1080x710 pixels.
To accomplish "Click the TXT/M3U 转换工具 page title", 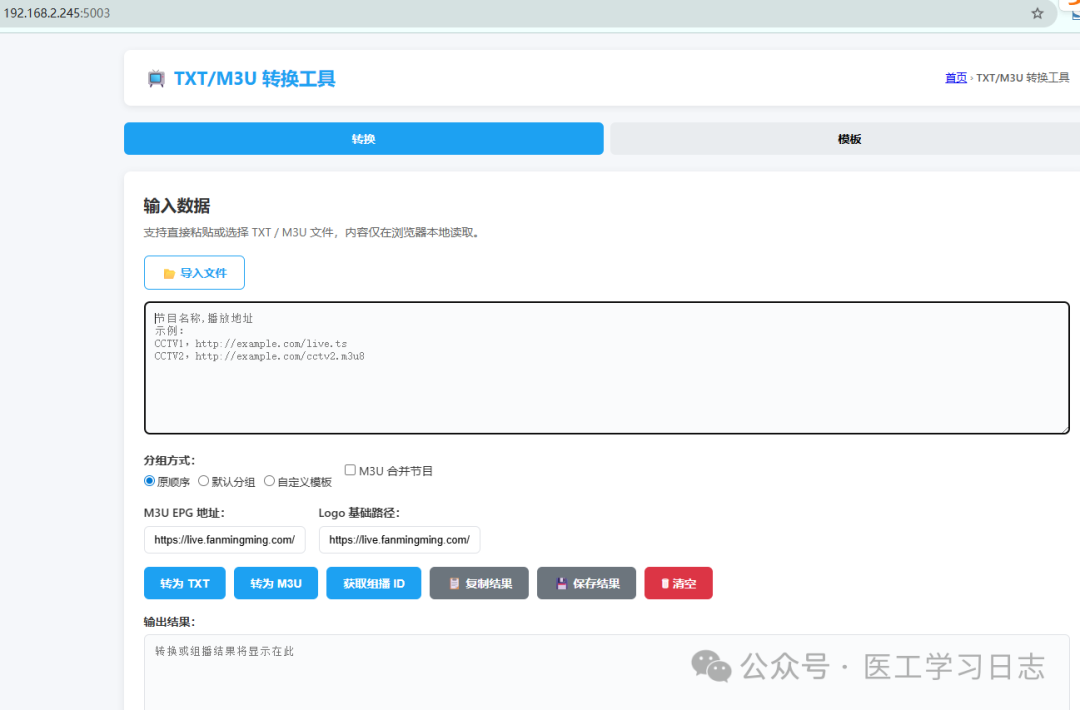I will click(254, 79).
